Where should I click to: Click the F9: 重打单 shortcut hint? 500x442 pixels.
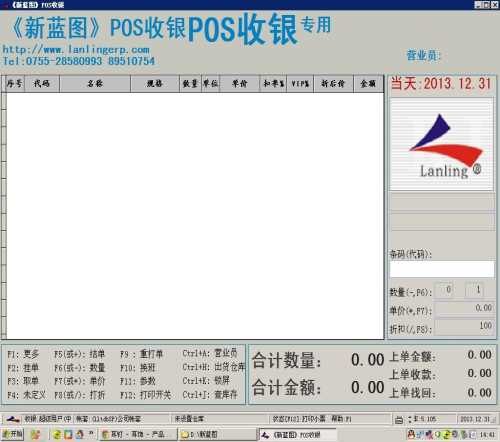[x=142, y=354]
